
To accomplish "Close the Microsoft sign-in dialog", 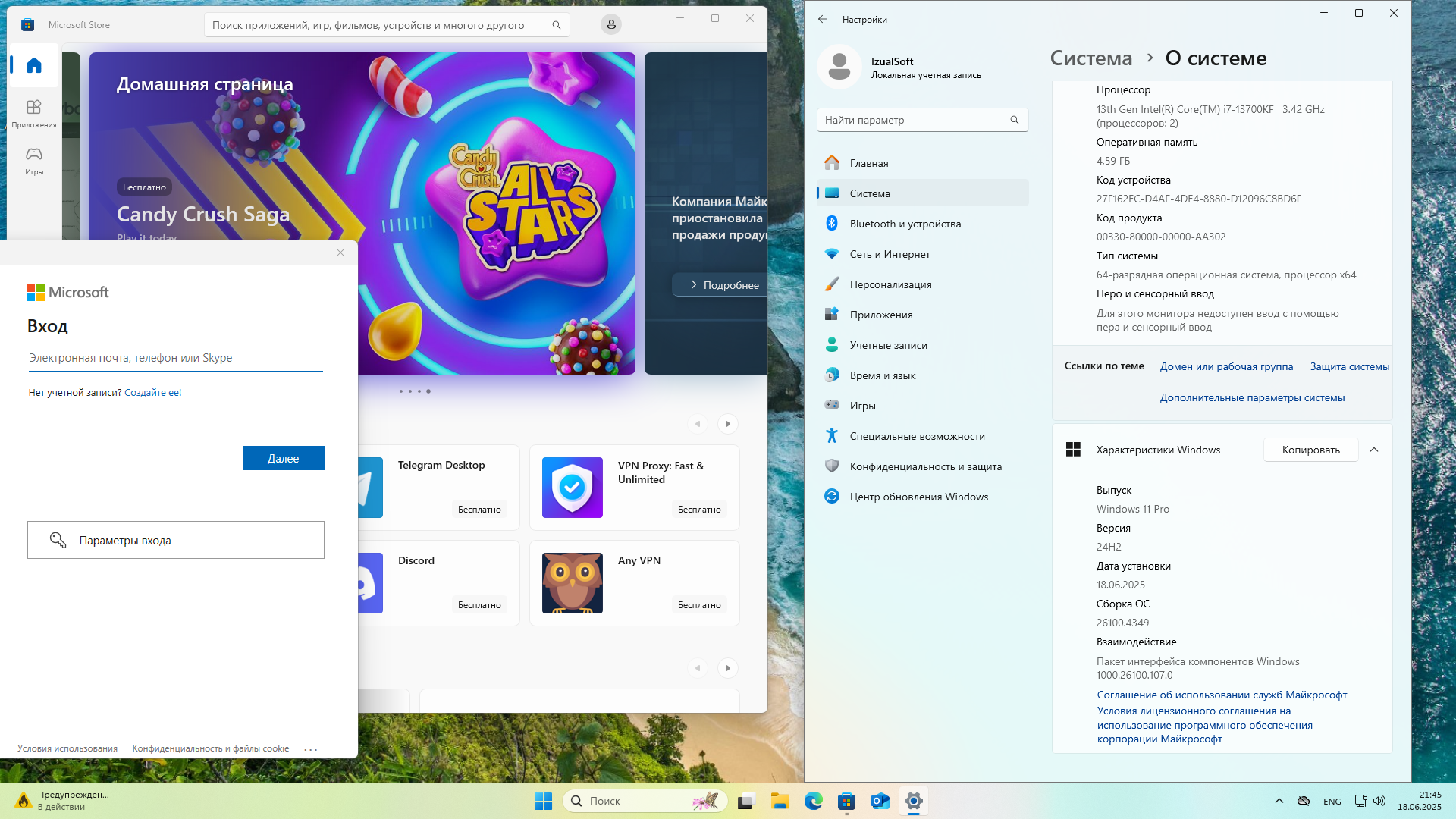I will (340, 253).
